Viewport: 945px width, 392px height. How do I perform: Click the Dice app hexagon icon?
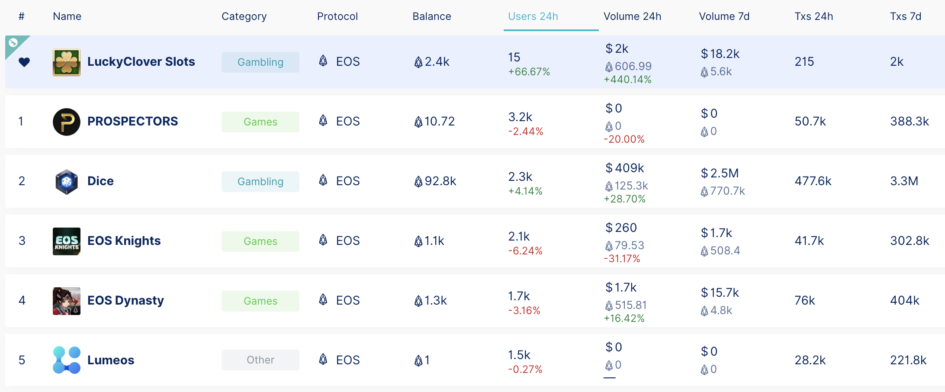tap(66, 182)
